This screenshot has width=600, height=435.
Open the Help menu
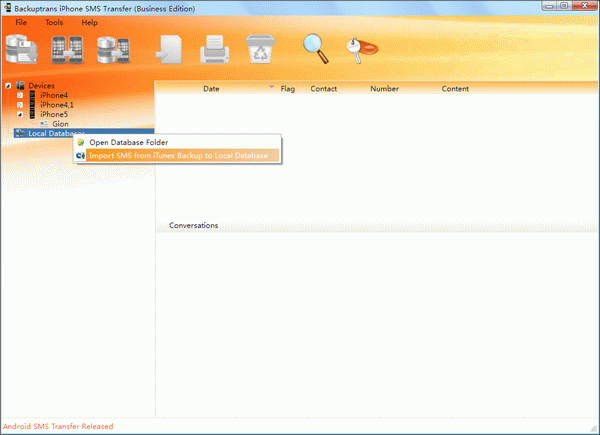90,23
